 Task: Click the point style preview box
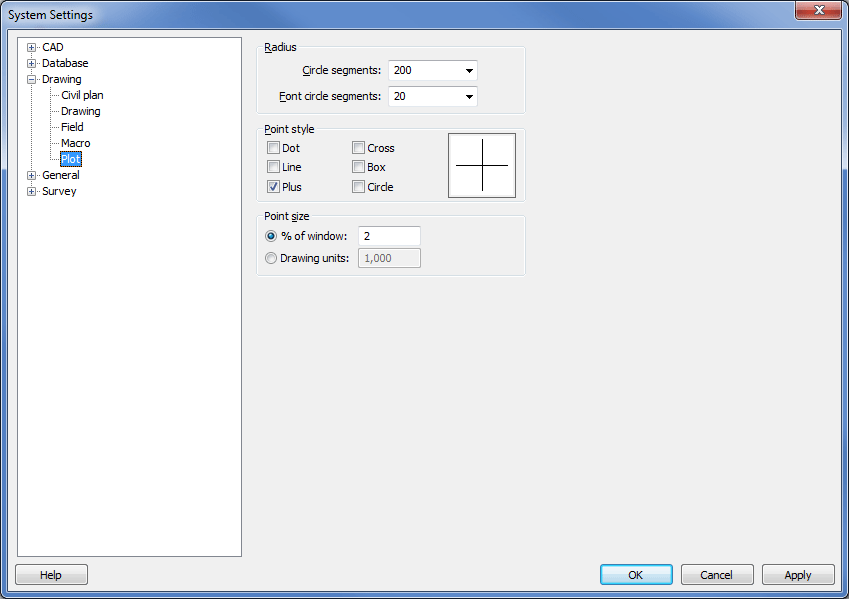click(482, 165)
